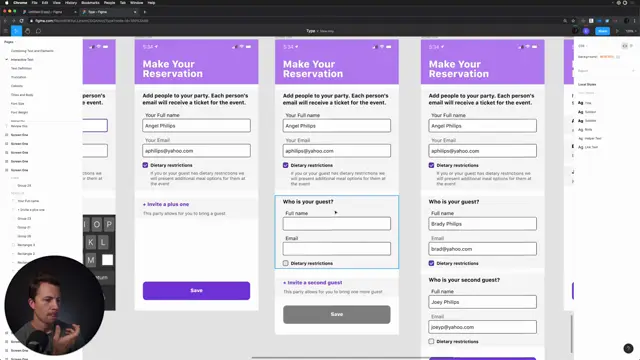Open the Chrome profile avatar
This screenshot has height=360, width=640.
pos(627,21)
